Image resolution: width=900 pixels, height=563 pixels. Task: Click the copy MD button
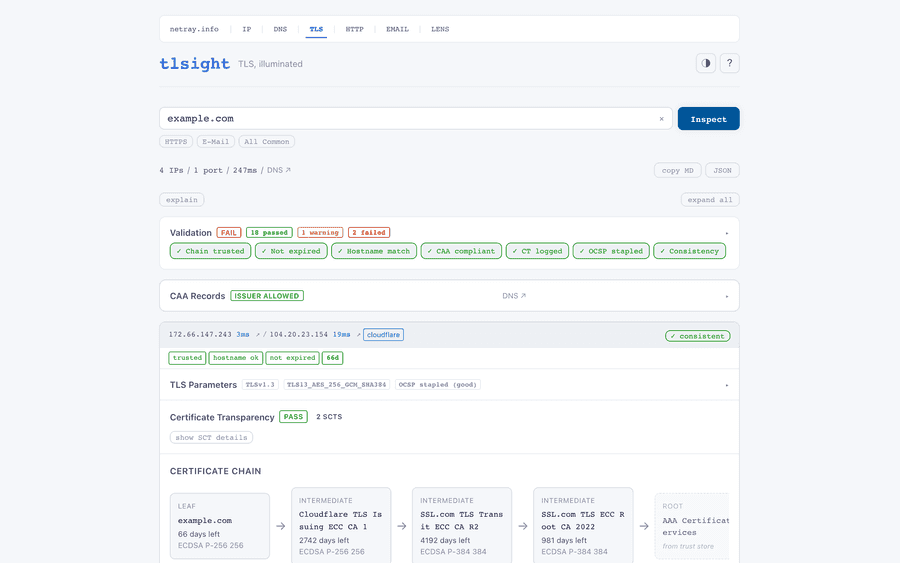coord(677,170)
